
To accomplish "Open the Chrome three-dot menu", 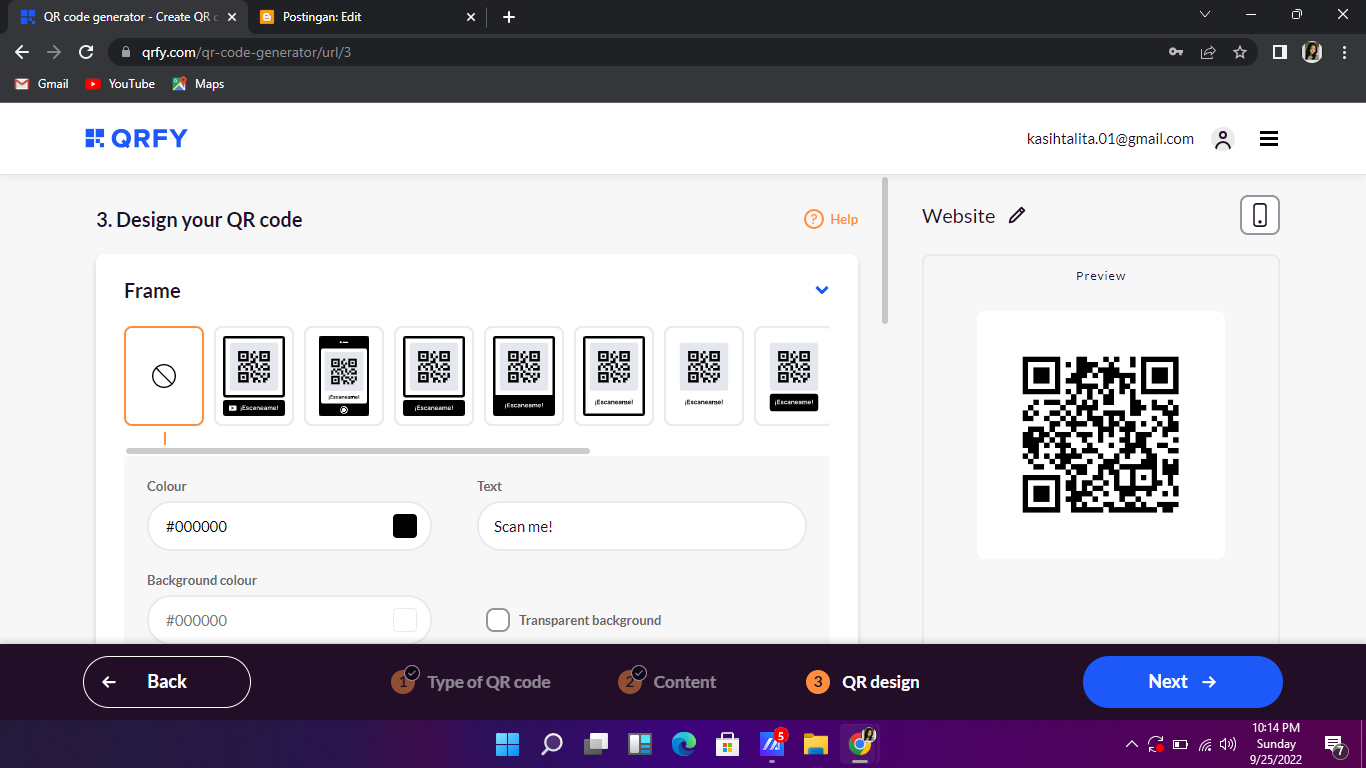I will coord(1343,52).
